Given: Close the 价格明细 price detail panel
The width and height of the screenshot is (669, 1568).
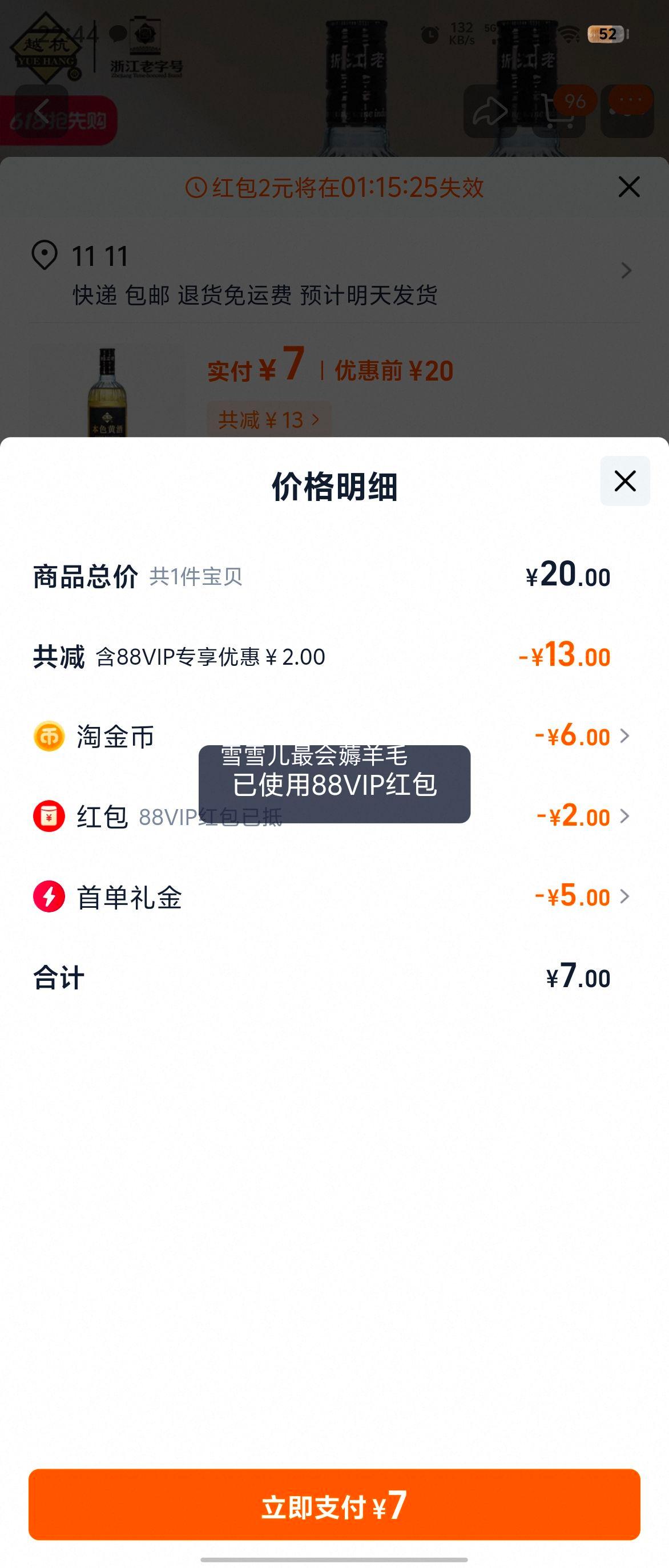Looking at the screenshot, I should coord(625,481).
